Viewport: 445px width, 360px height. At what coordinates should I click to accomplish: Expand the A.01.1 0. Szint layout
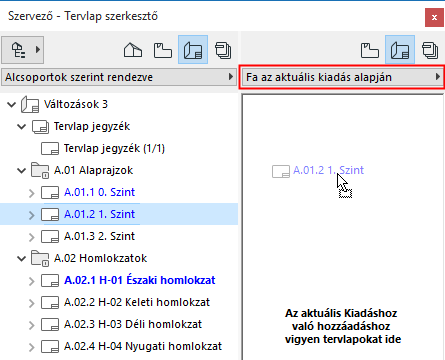[x=32, y=193]
